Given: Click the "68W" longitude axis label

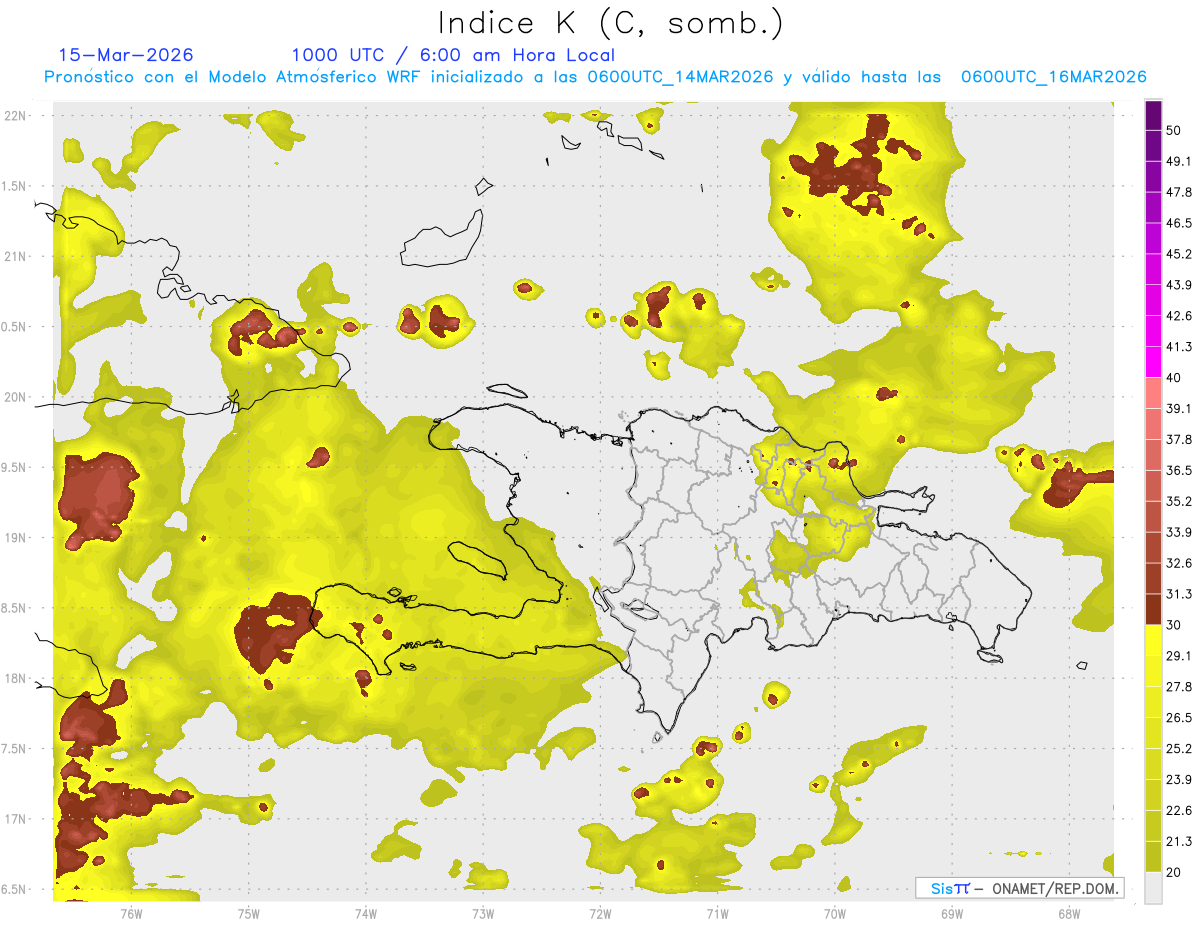Looking at the screenshot, I should click(x=1069, y=913).
